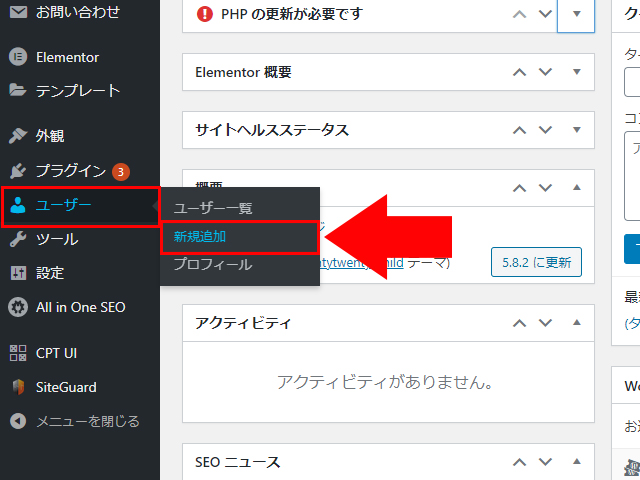Click the red warning icon in PHP notice
The width and height of the screenshot is (640, 480).
(x=204, y=14)
